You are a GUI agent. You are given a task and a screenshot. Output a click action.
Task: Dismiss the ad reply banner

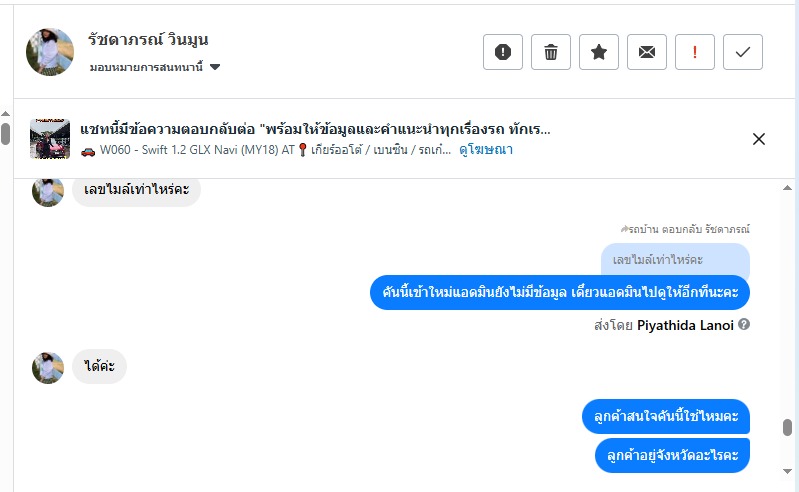click(x=759, y=139)
